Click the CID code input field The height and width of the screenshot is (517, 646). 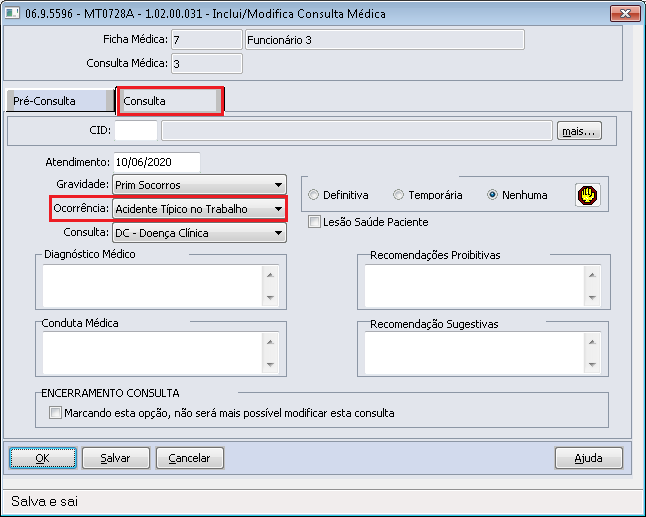click(136, 131)
